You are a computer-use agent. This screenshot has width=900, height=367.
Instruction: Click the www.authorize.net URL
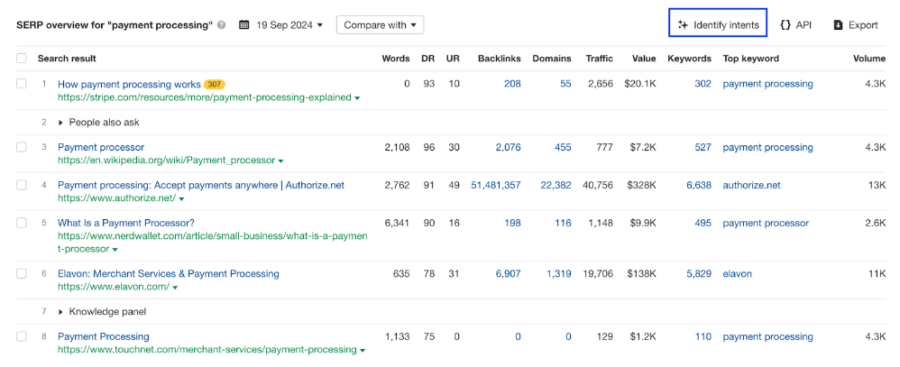117,199
